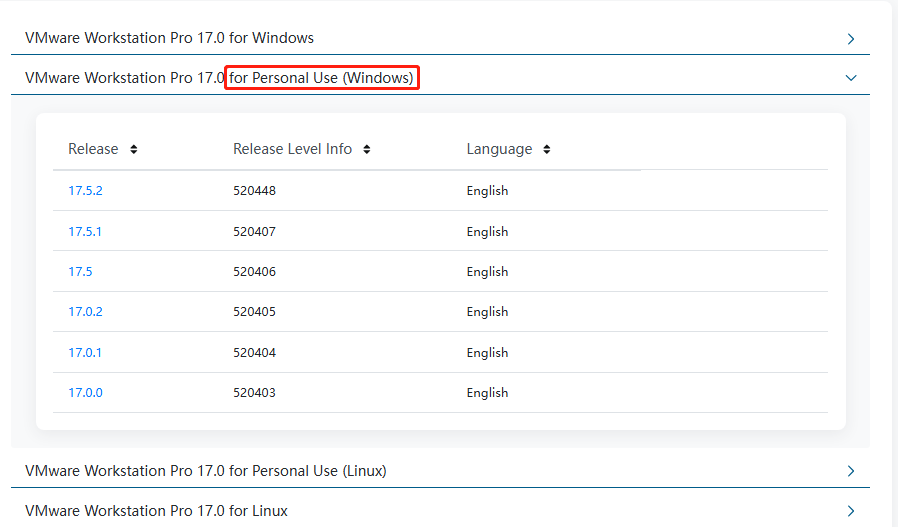
Task: Open release 17.0.1 link
Action: tap(85, 353)
